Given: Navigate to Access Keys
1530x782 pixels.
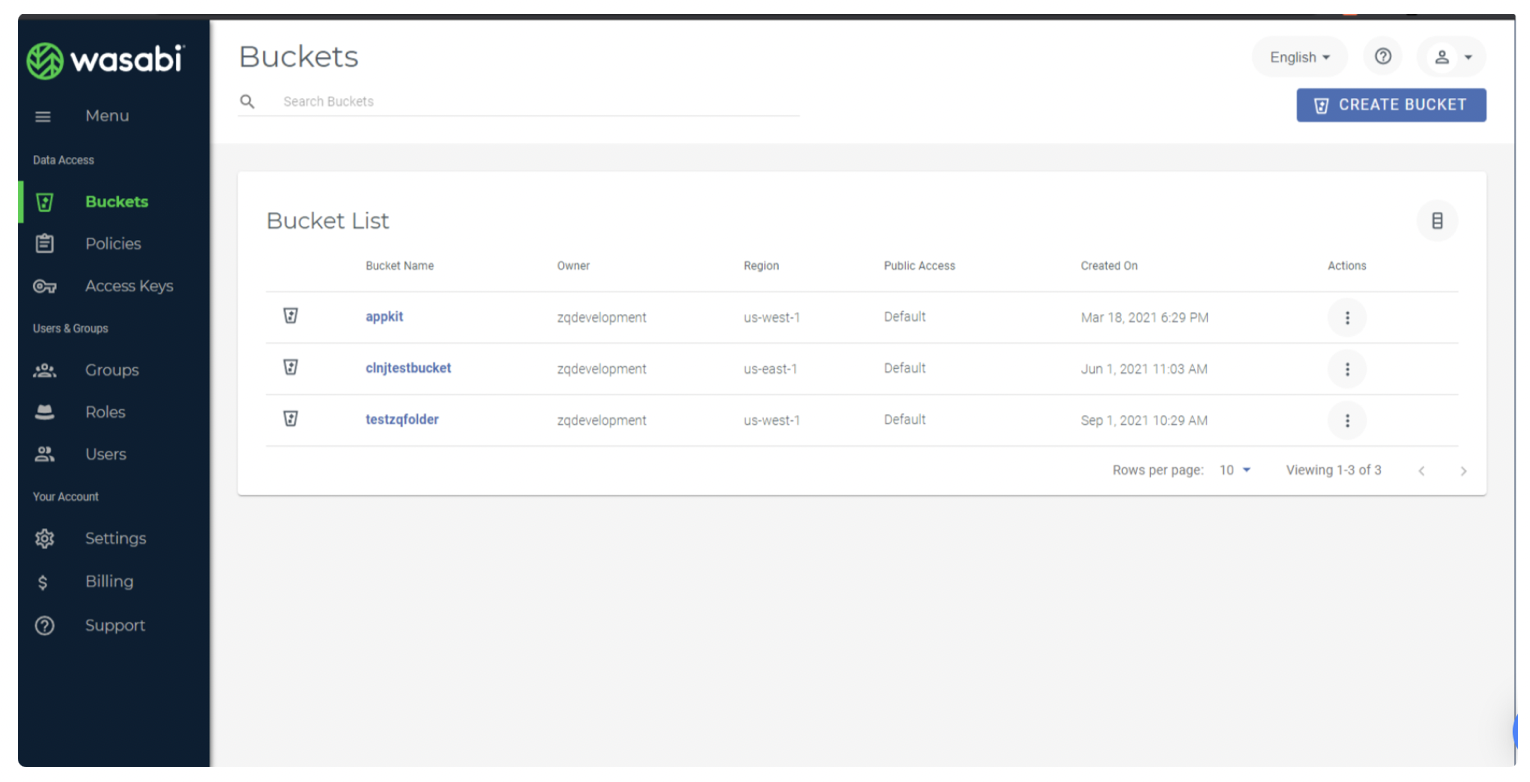Looking at the screenshot, I should [x=129, y=286].
